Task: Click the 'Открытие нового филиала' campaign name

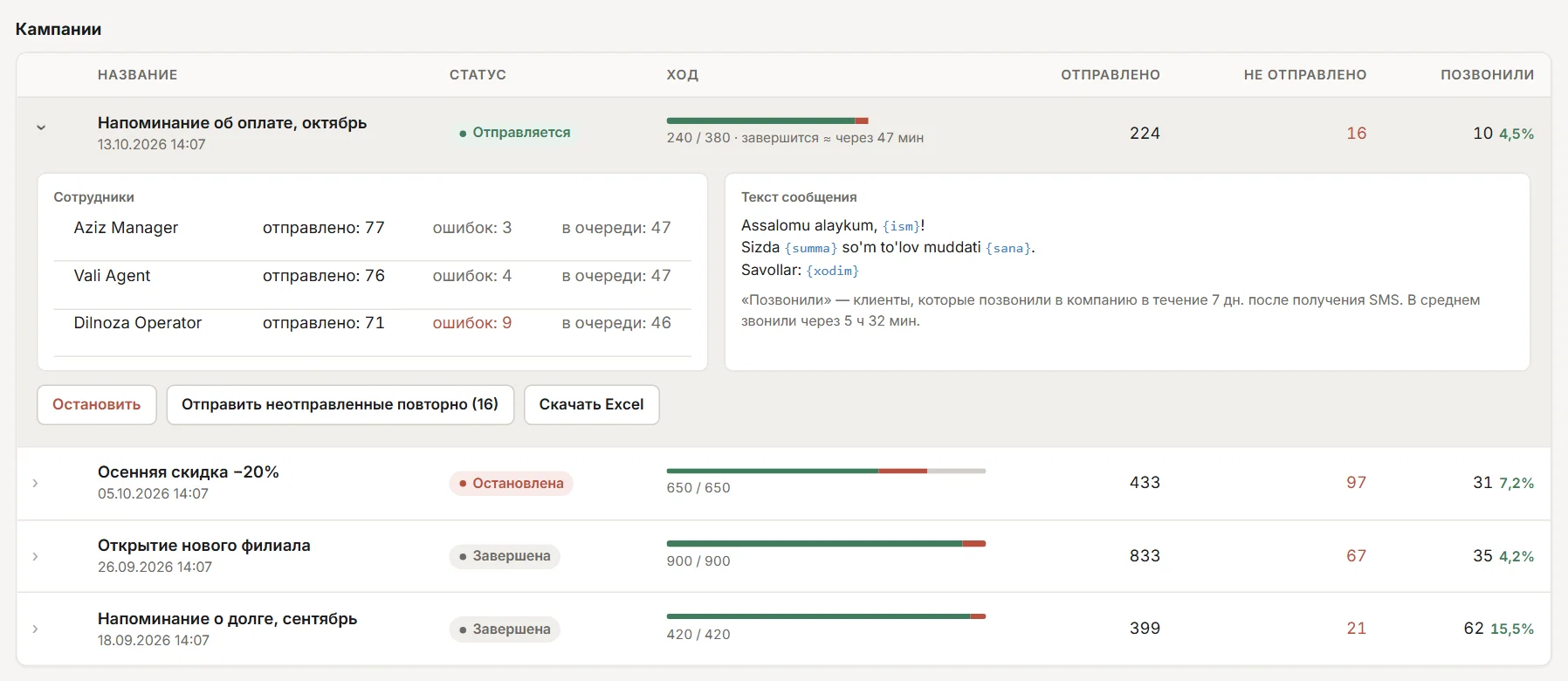Action: tap(204, 546)
